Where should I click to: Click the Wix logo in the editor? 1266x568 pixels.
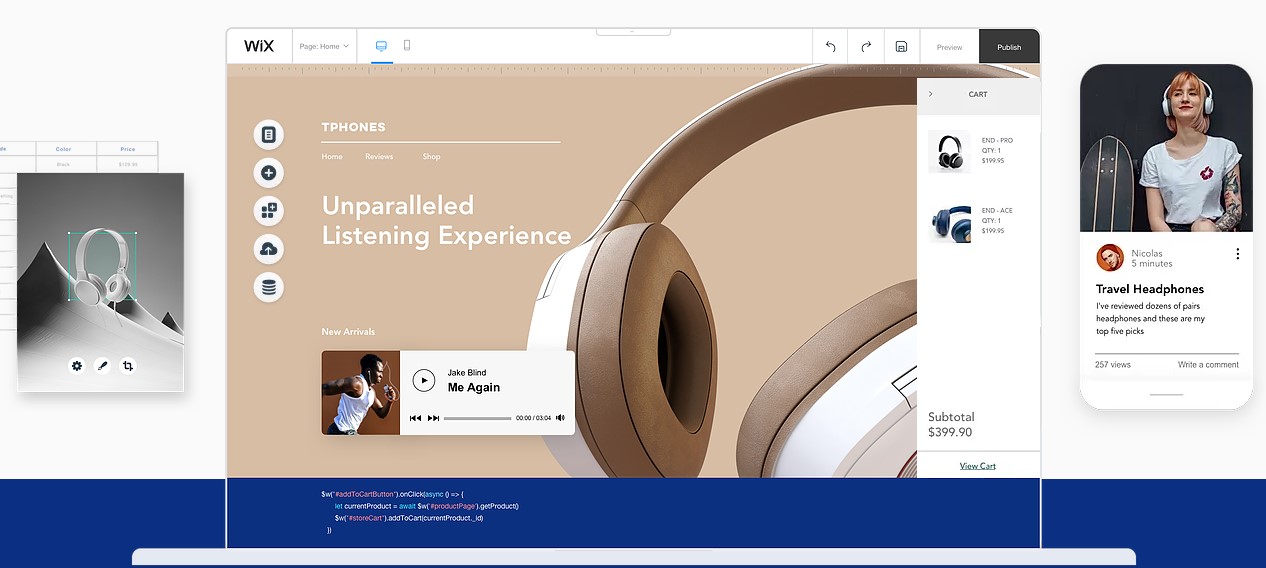[259, 46]
